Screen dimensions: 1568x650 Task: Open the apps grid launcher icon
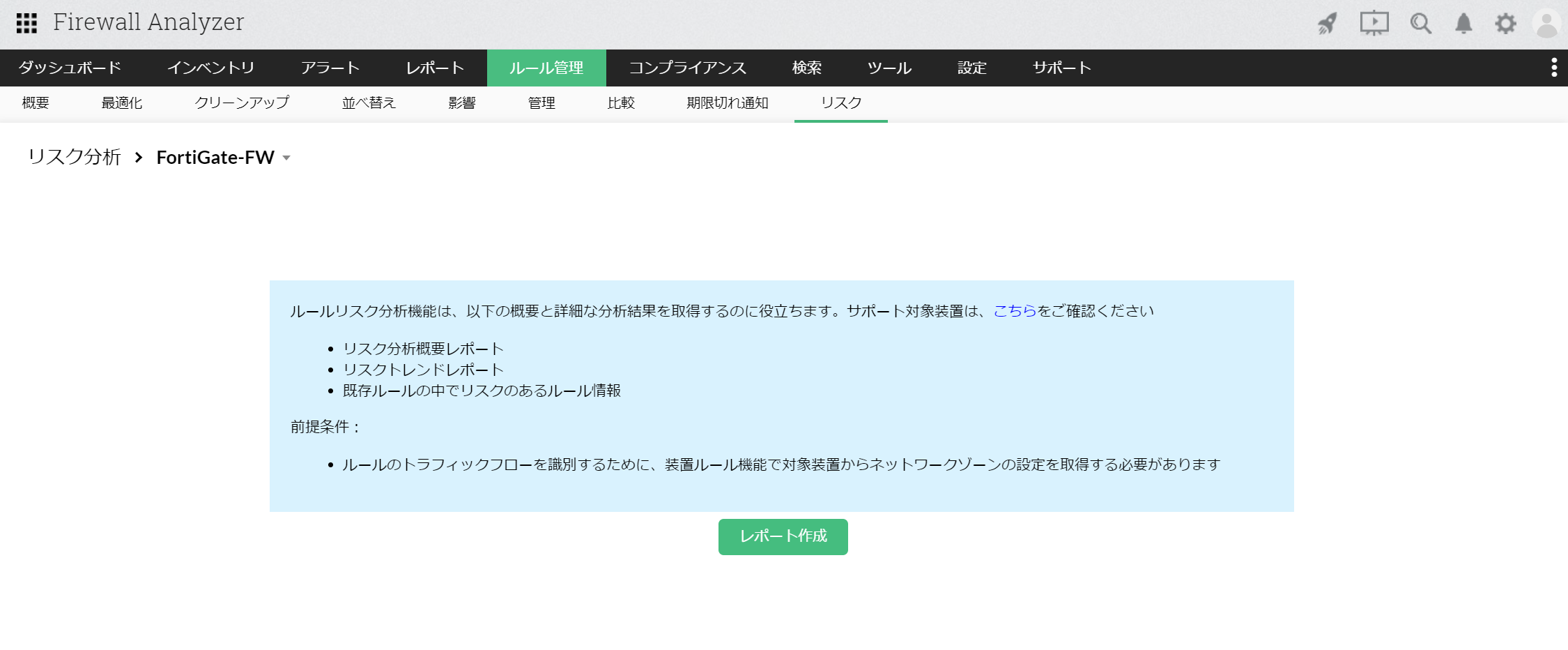tap(26, 23)
